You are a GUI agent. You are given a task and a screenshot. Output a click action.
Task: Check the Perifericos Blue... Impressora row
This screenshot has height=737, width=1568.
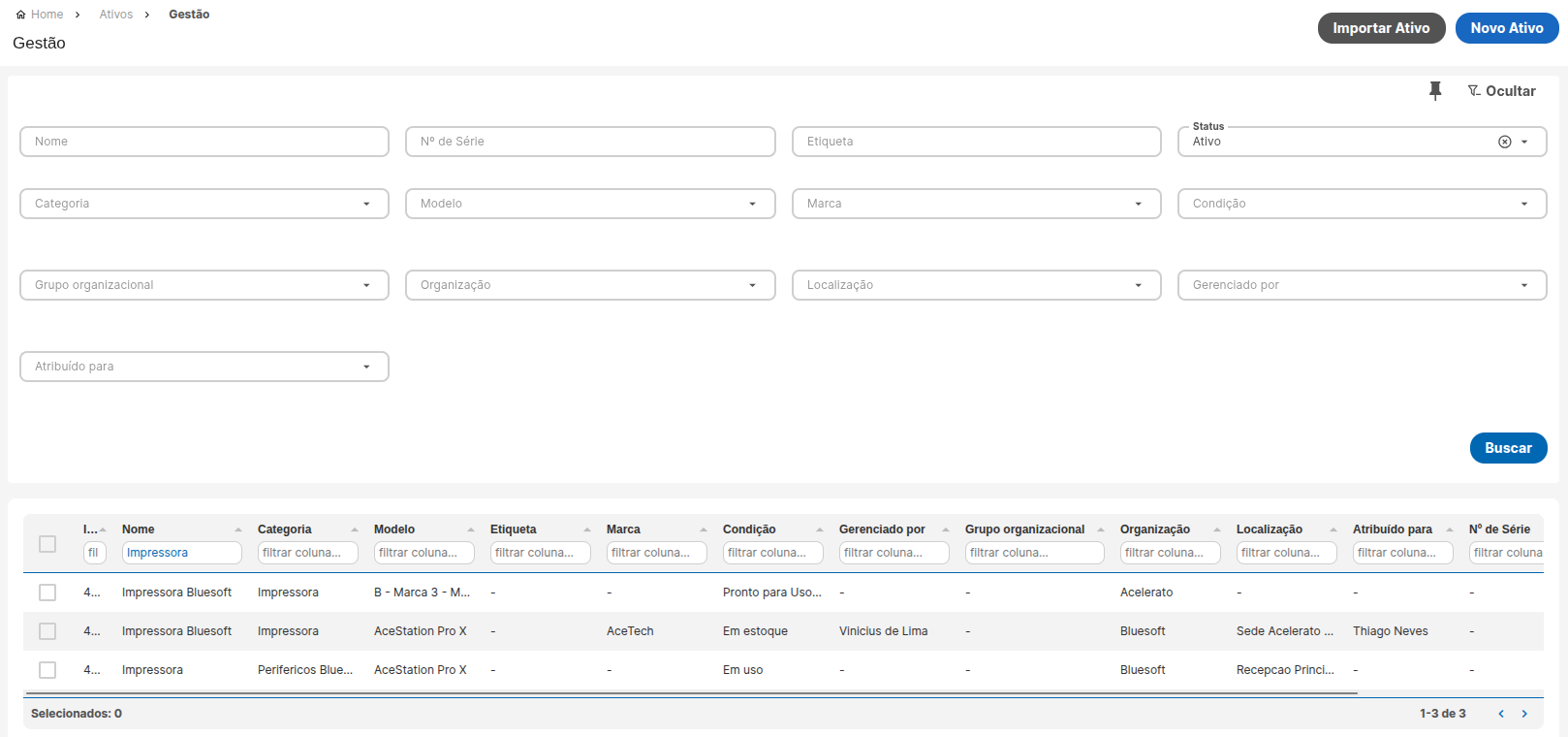47,670
